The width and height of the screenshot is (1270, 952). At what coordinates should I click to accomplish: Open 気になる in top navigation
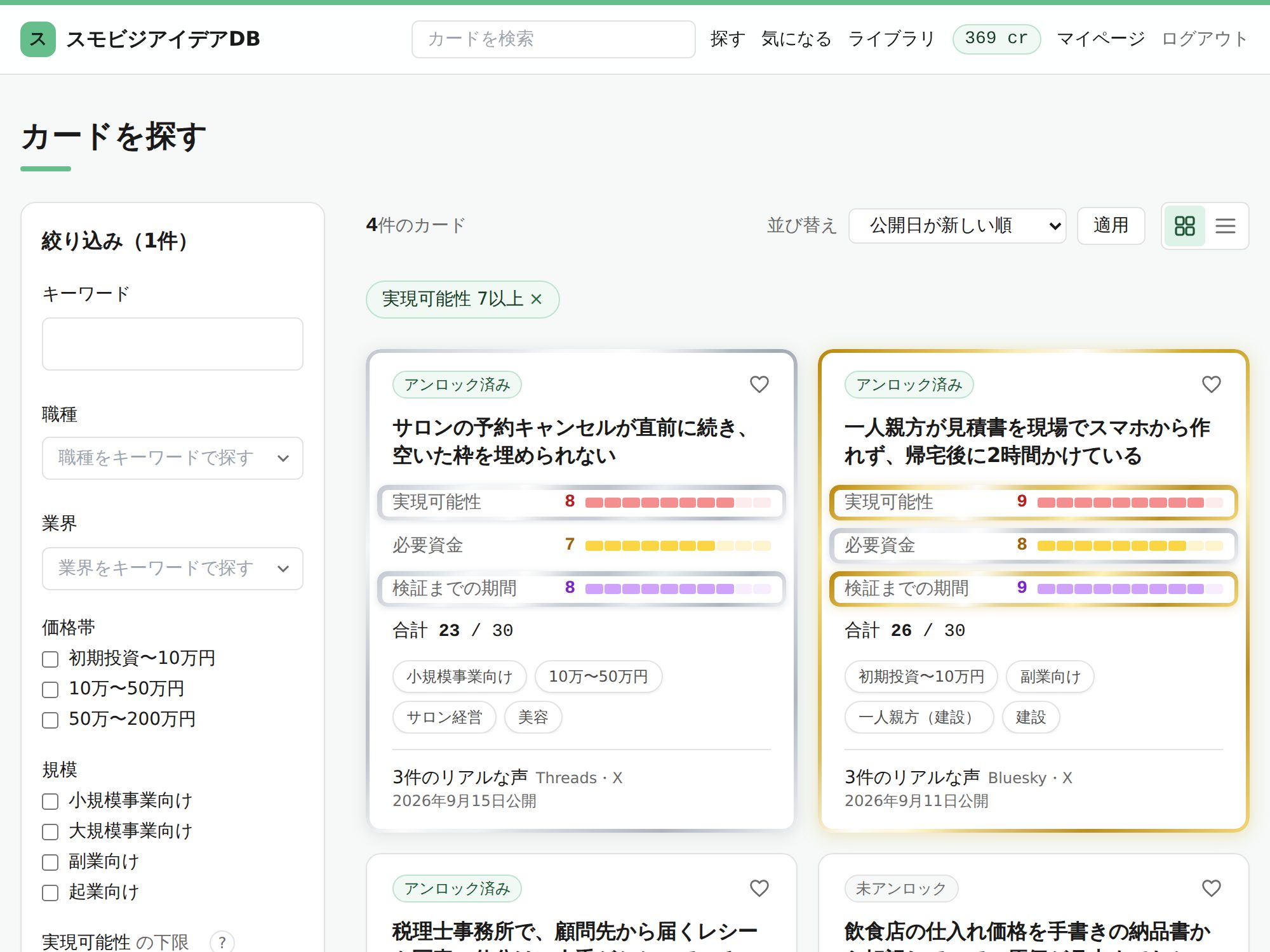pyautogui.click(x=796, y=39)
